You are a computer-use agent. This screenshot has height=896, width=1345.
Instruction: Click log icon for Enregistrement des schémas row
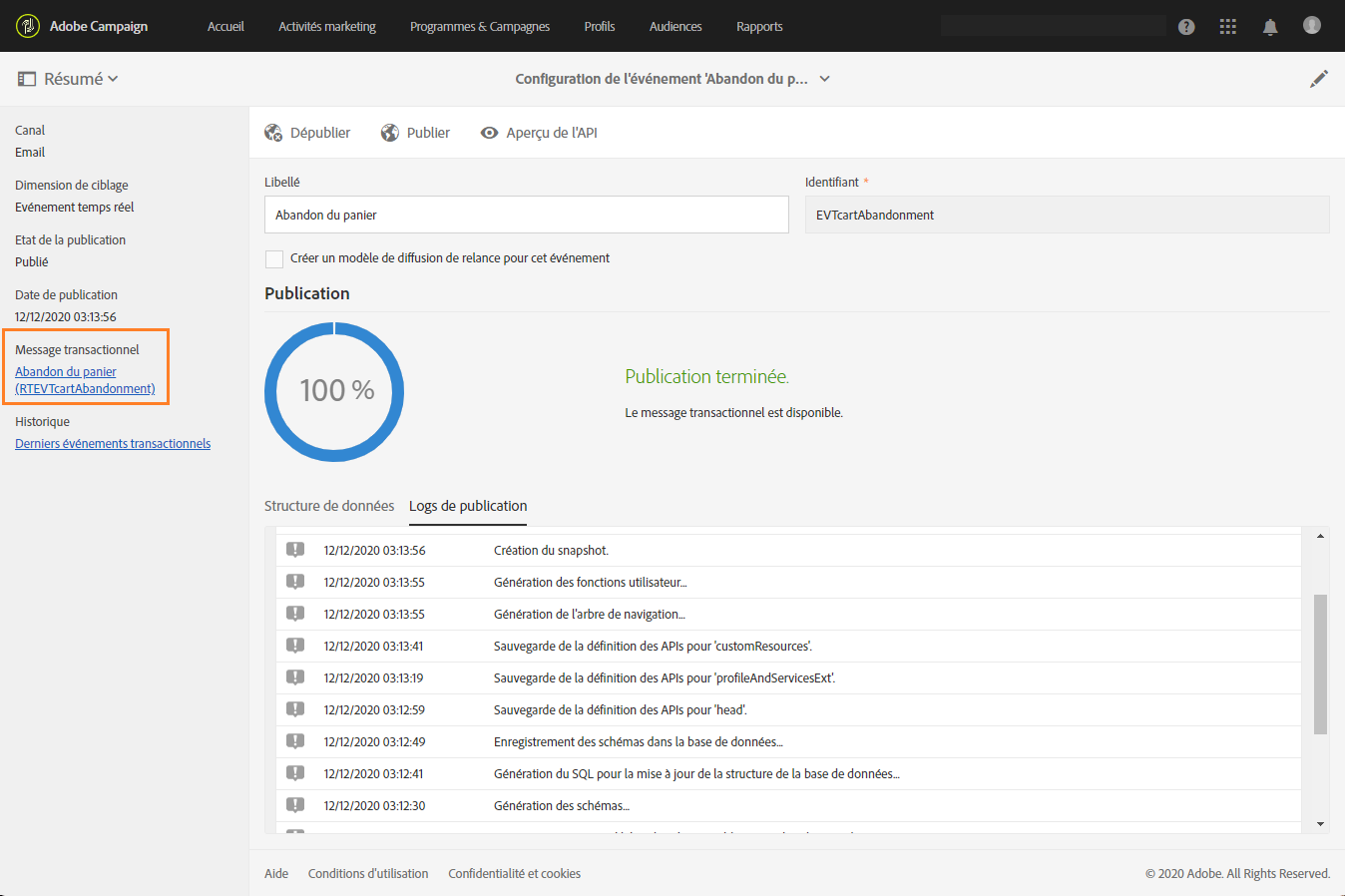coord(295,741)
